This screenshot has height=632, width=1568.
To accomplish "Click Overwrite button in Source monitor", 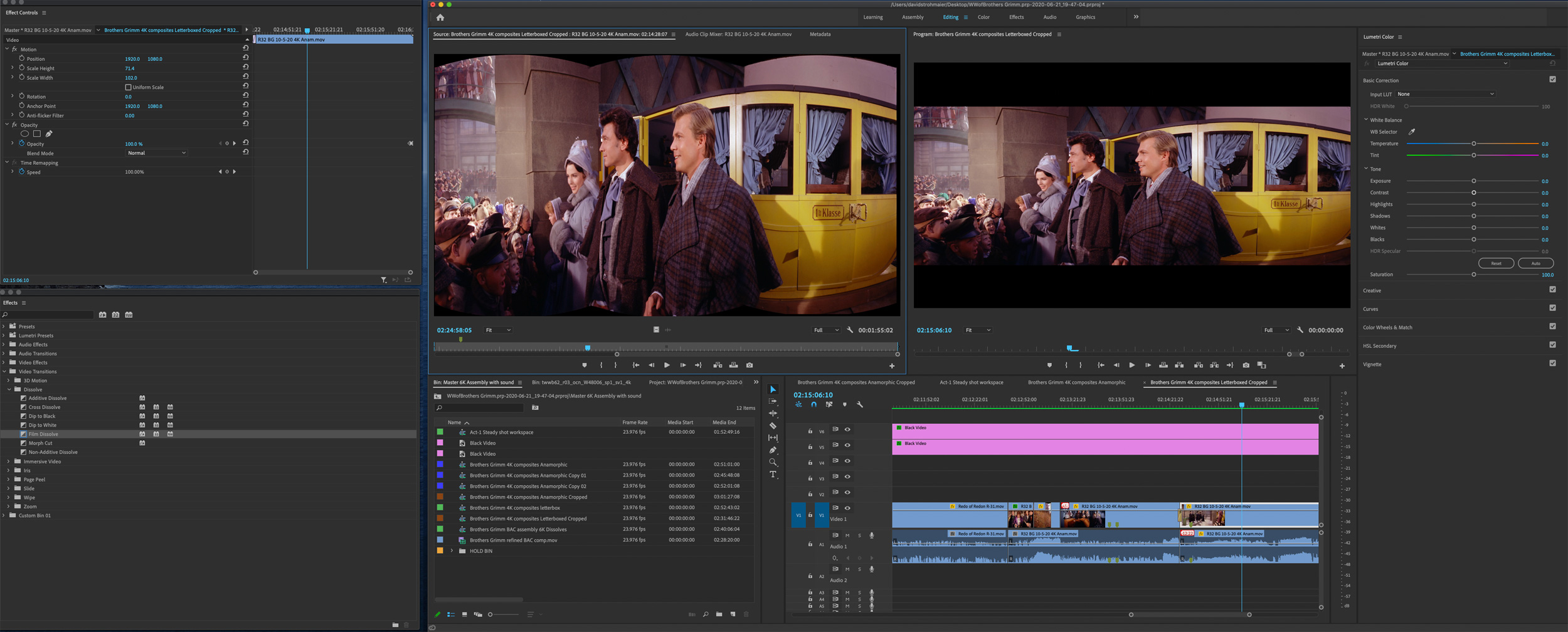I will pyautogui.click(x=733, y=365).
